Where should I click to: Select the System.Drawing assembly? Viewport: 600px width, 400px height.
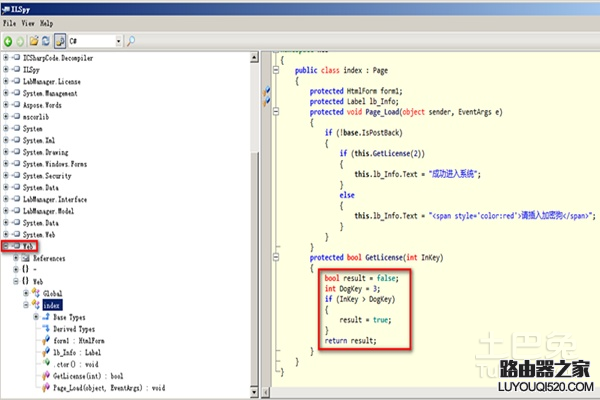[45, 152]
